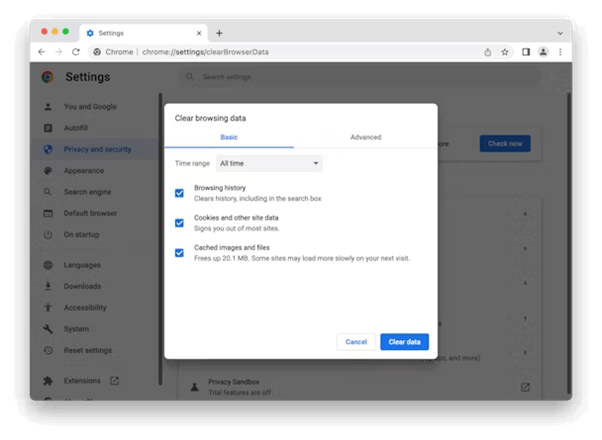Image resolution: width=602 pixels, height=440 pixels.
Task: Click the Check now button
Action: 505,144
